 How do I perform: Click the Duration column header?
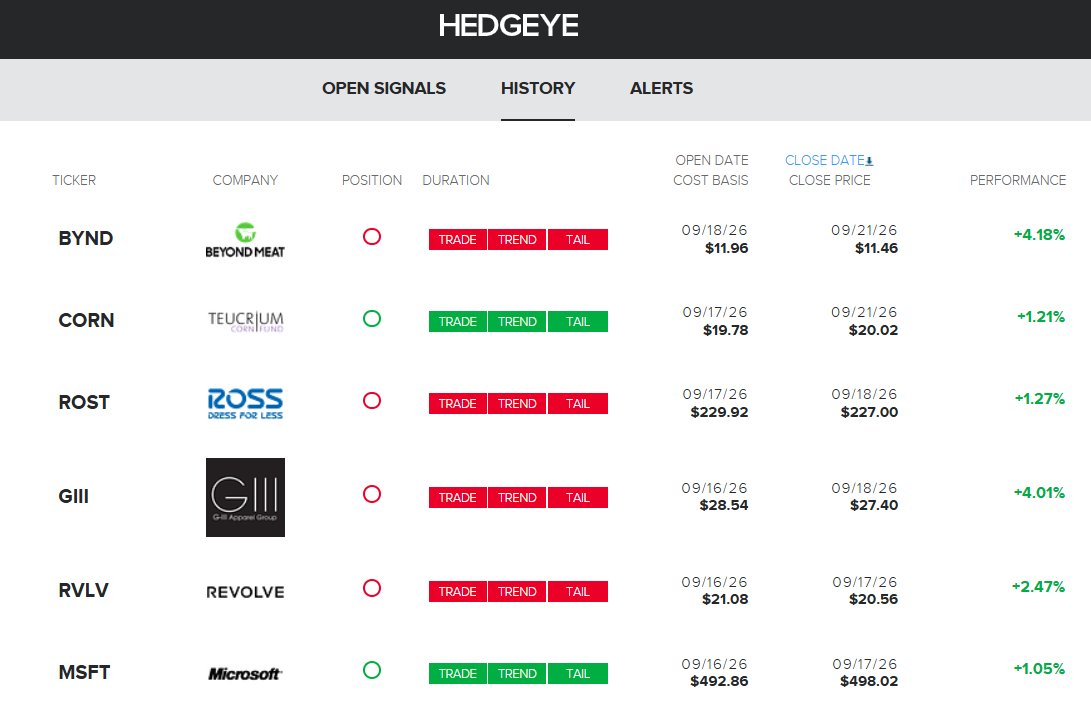tap(456, 180)
